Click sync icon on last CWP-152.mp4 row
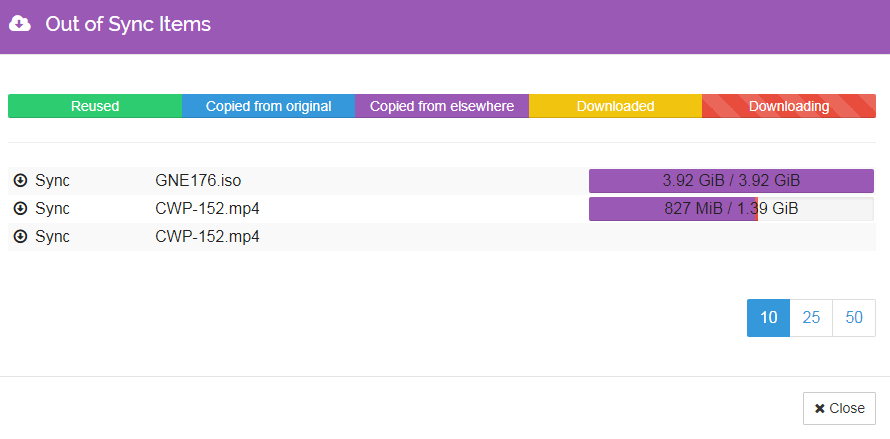Image resolution: width=890 pixels, height=439 pixels. (x=20, y=236)
